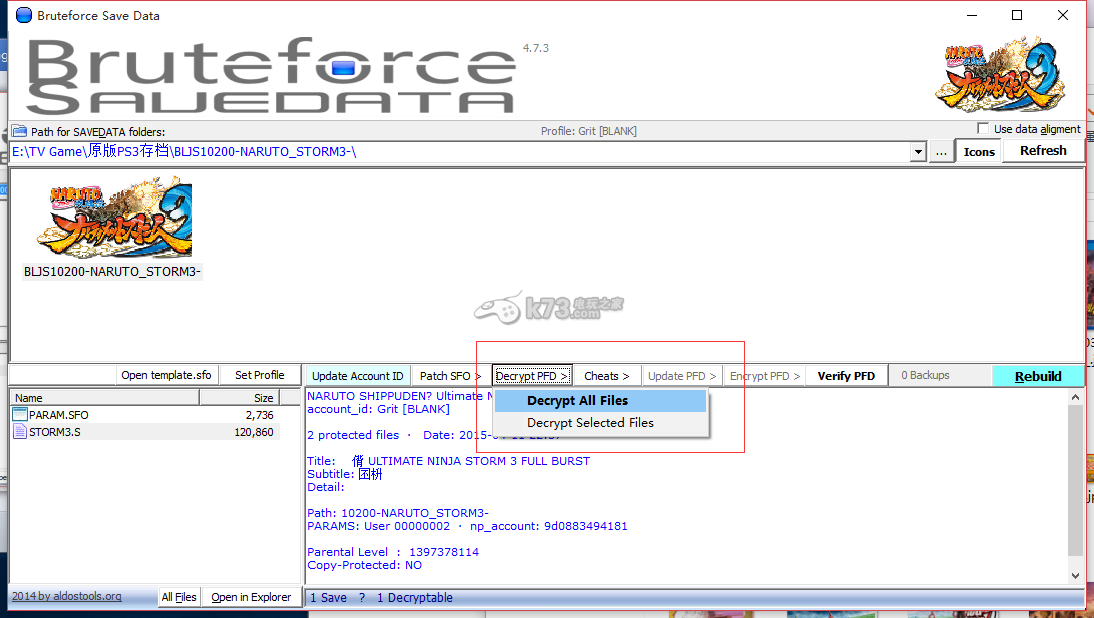Click the info panel vertical scrollbar
This screenshot has height=618, width=1094.
click(x=1076, y=480)
